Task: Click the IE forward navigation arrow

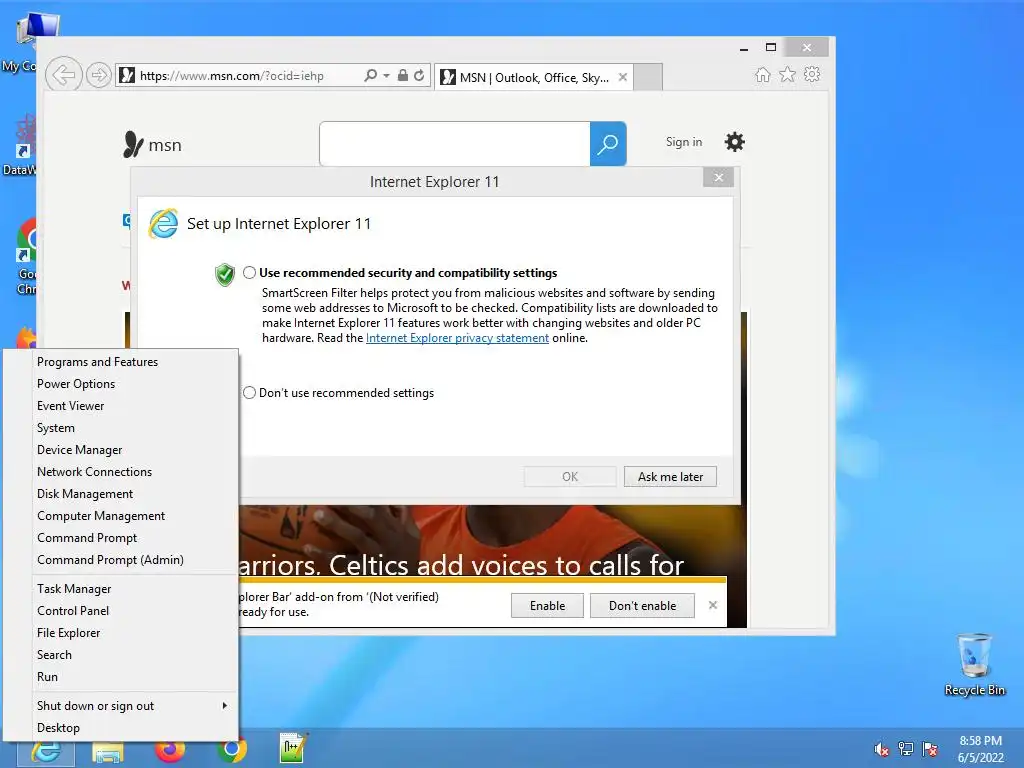Action: pos(99,75)
